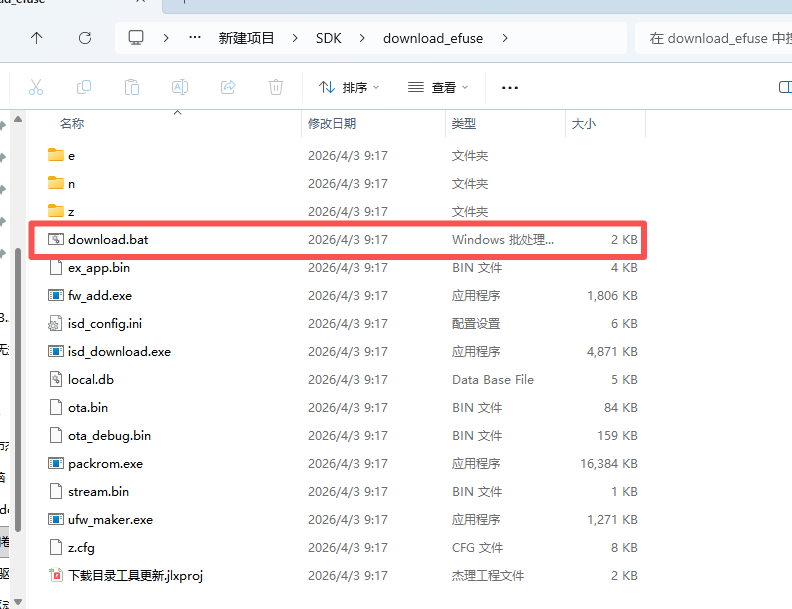The image size is (792, 609).
Task: Focus the search box for download_efuse
Action: pyautogui.click(x=713, y=38)
